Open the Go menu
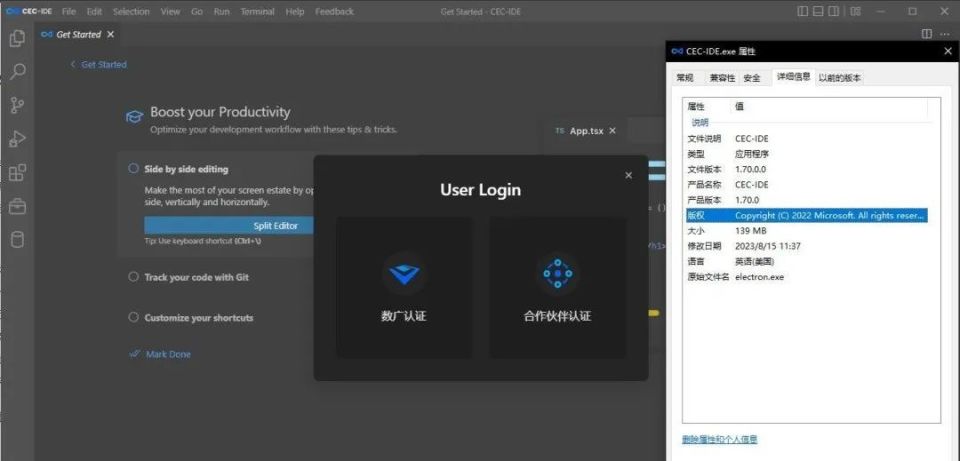The height and width of the screenshot is (461, 960). pos(197,12)
